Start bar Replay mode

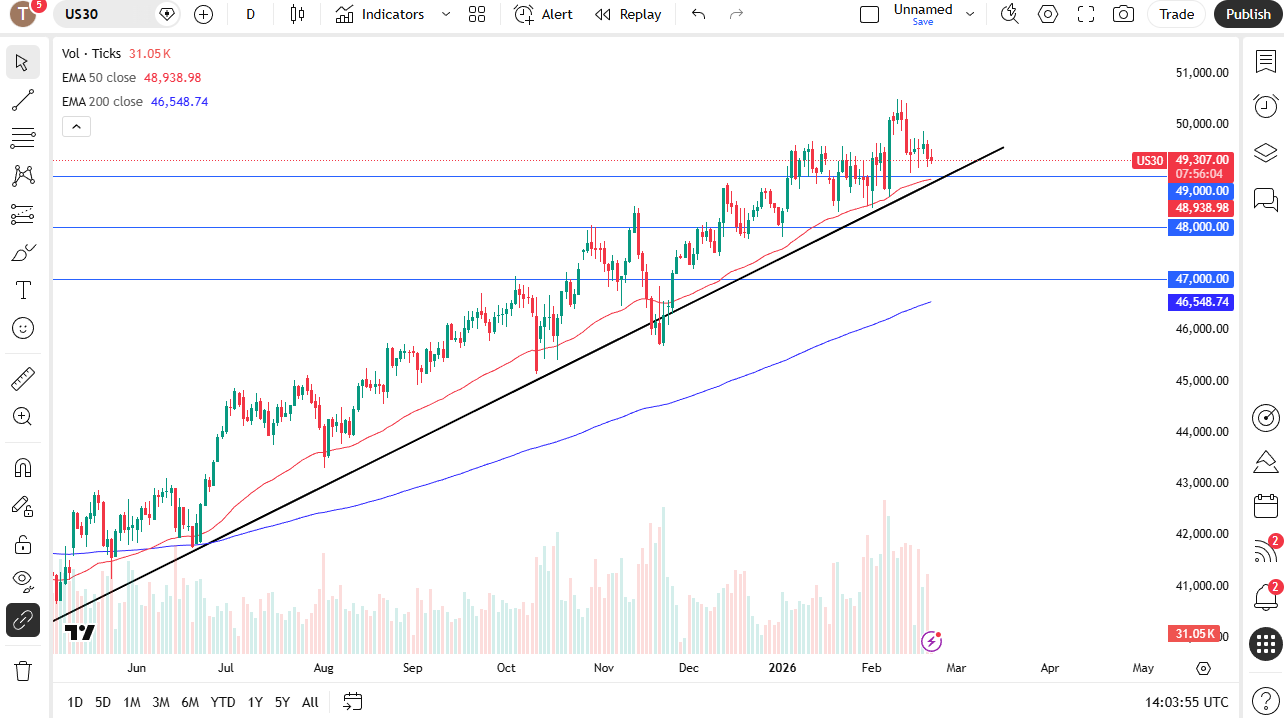tap(628, 14)
